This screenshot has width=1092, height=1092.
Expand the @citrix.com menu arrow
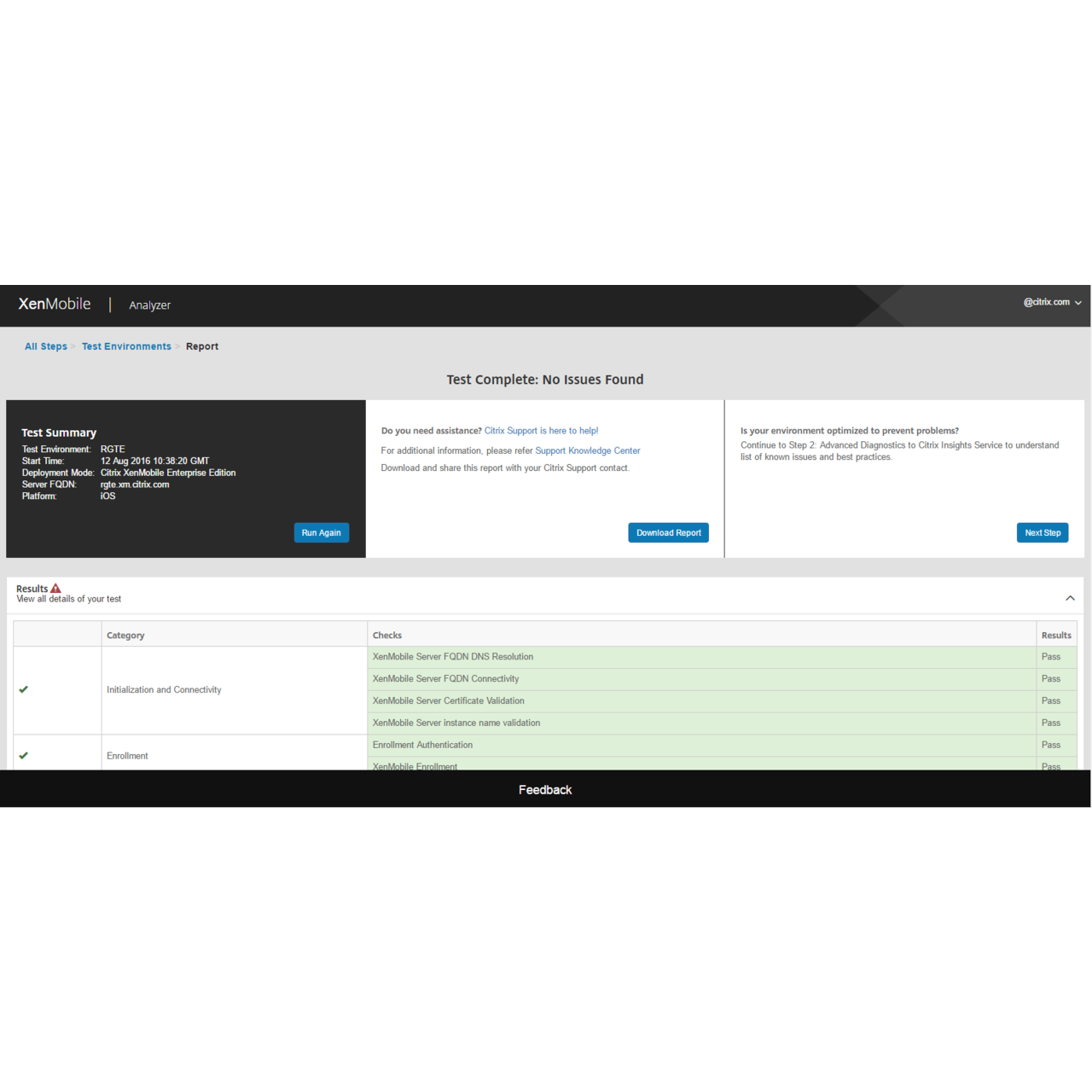coord(1078,302)
